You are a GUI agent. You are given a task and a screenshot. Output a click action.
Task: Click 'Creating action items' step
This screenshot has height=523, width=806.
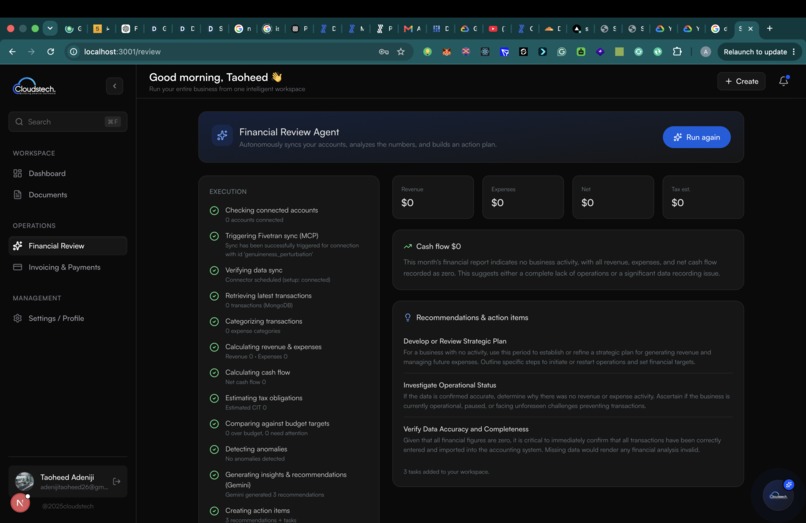[257, 510]
